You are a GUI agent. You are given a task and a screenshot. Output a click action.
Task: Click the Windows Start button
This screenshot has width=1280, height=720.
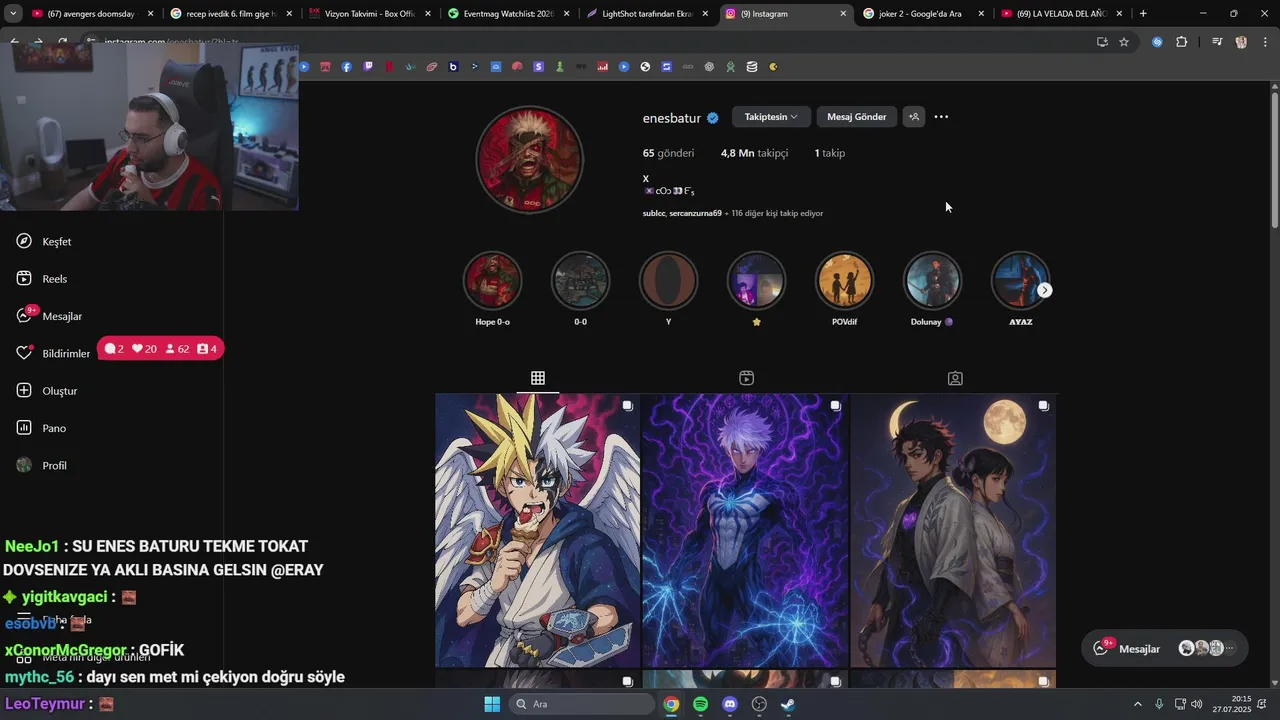(x=492, y=704)
